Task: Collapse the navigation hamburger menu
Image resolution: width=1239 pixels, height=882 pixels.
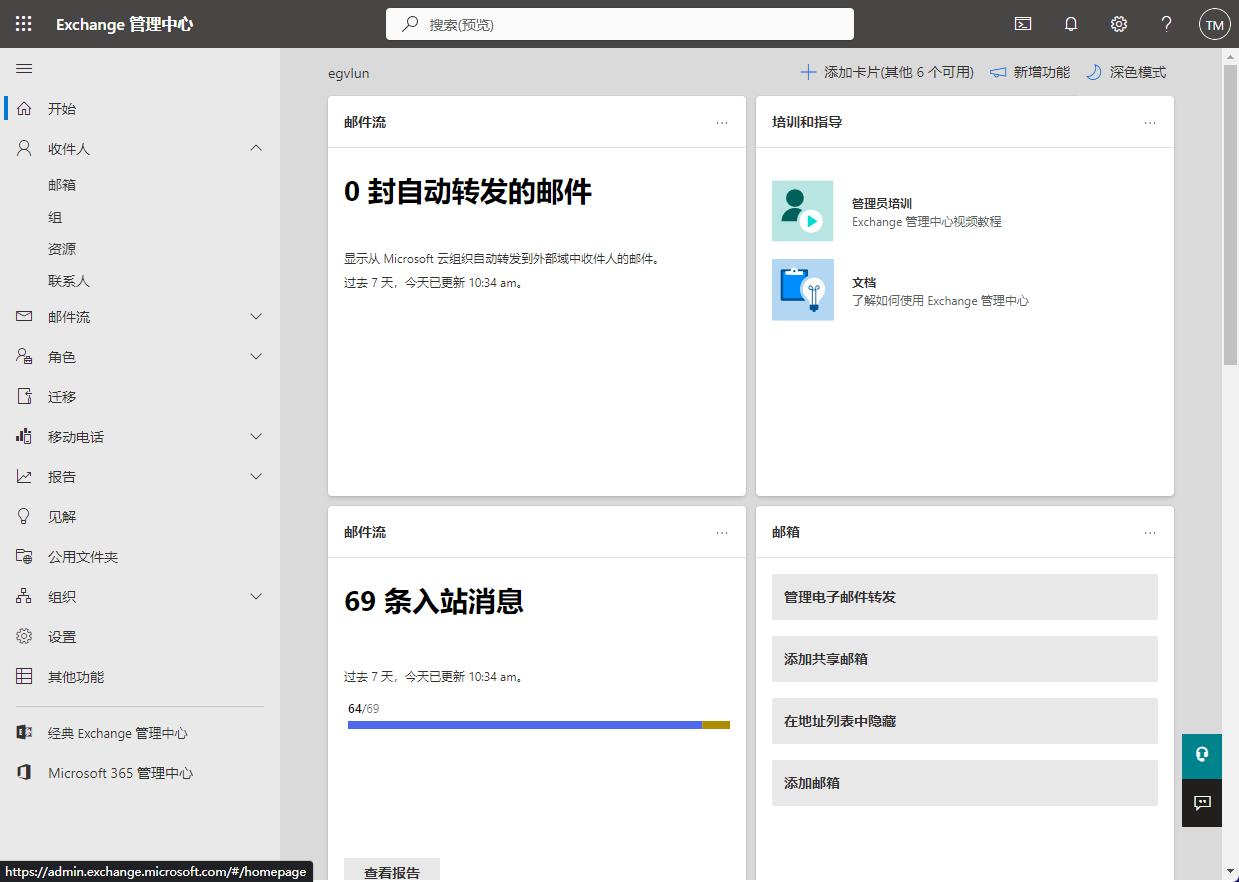Action: [x=24, y=69]
